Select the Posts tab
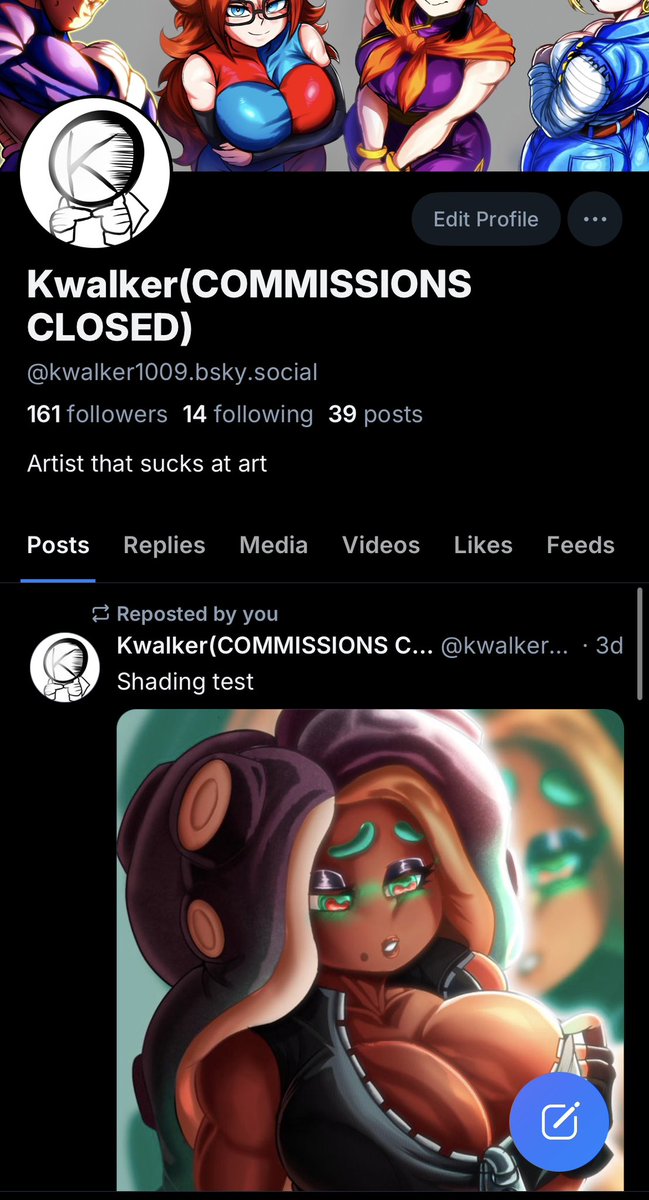Screen dimensions: 649x1200 [x=58, y=545]
